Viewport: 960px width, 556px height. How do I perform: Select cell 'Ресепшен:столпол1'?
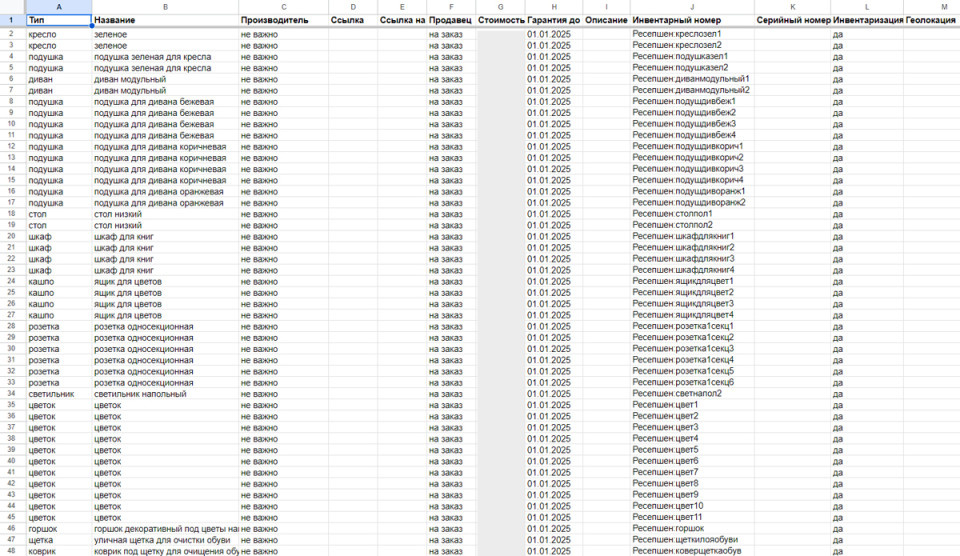coord(692,214)
